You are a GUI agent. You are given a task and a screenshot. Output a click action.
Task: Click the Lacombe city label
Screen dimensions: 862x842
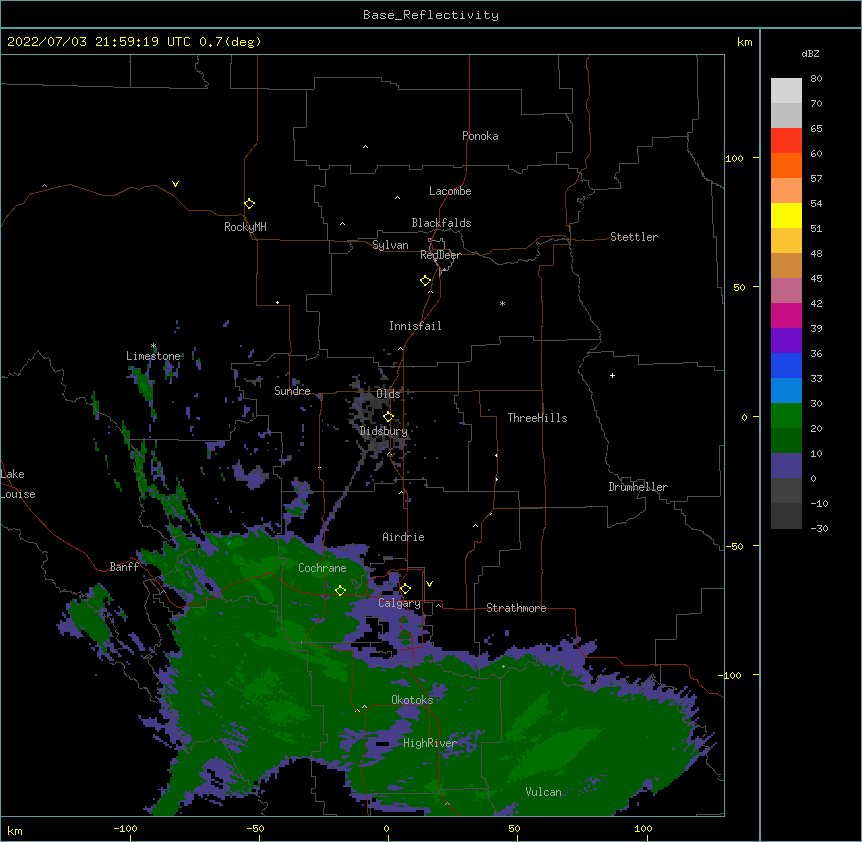[450, 191]
